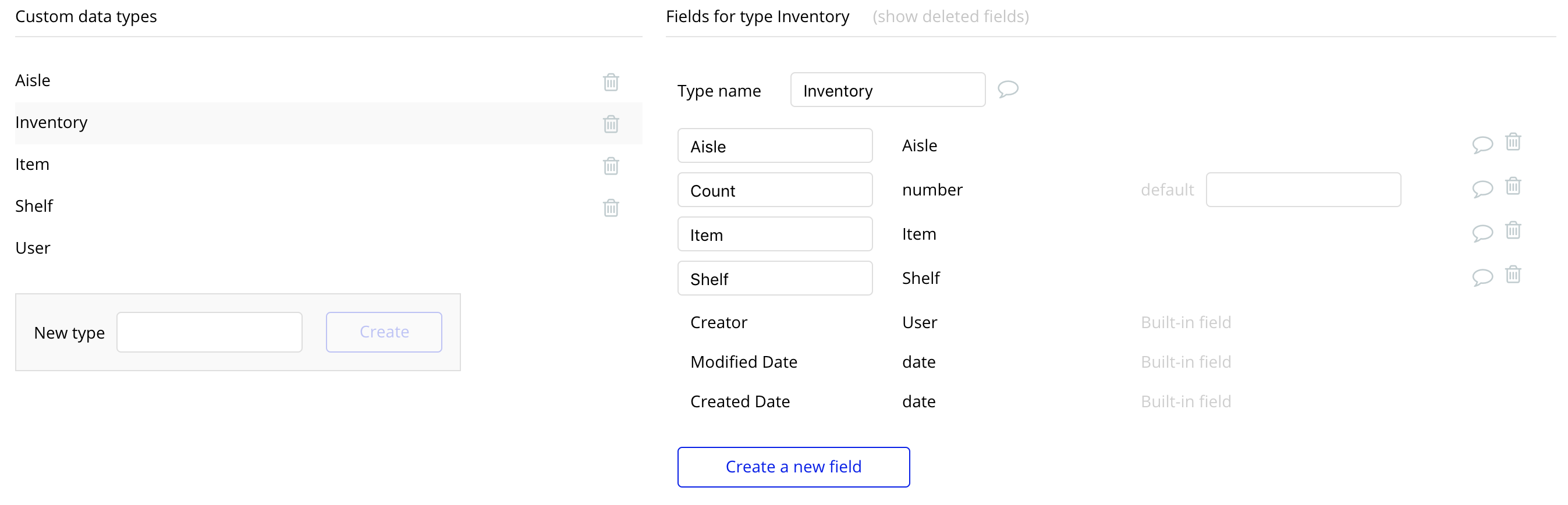Select the Item data type

pyautogui.click(x=32, y=164)
